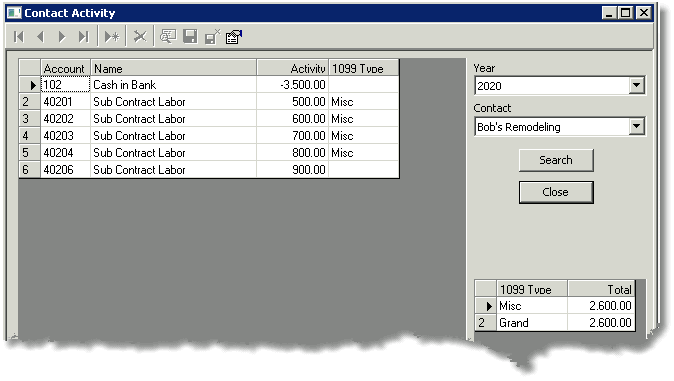Click into Year field showing 2020
674x381 pixels.
(552, 86)
